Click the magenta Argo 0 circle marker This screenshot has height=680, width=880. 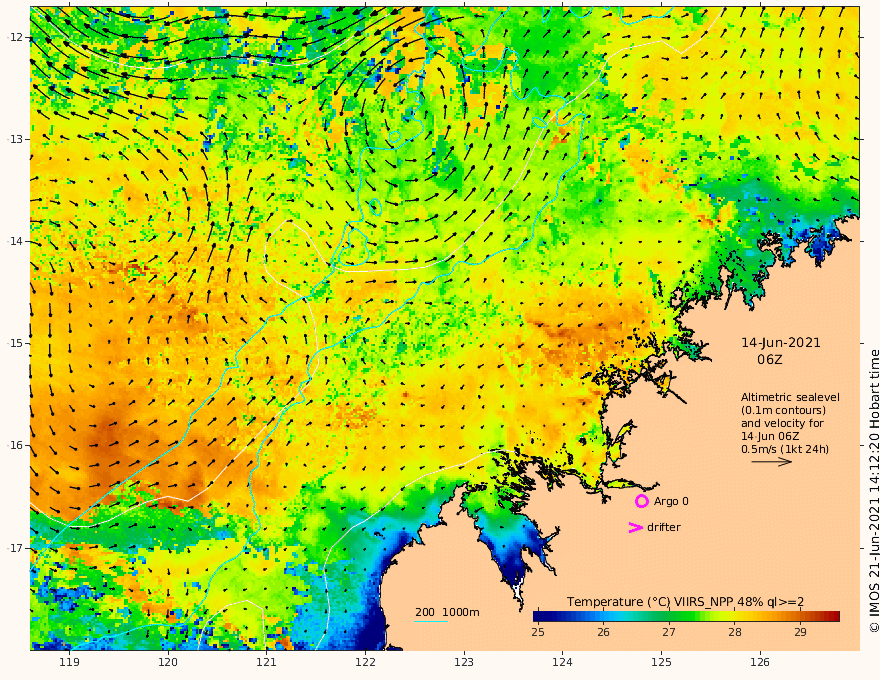click(641, 501)
